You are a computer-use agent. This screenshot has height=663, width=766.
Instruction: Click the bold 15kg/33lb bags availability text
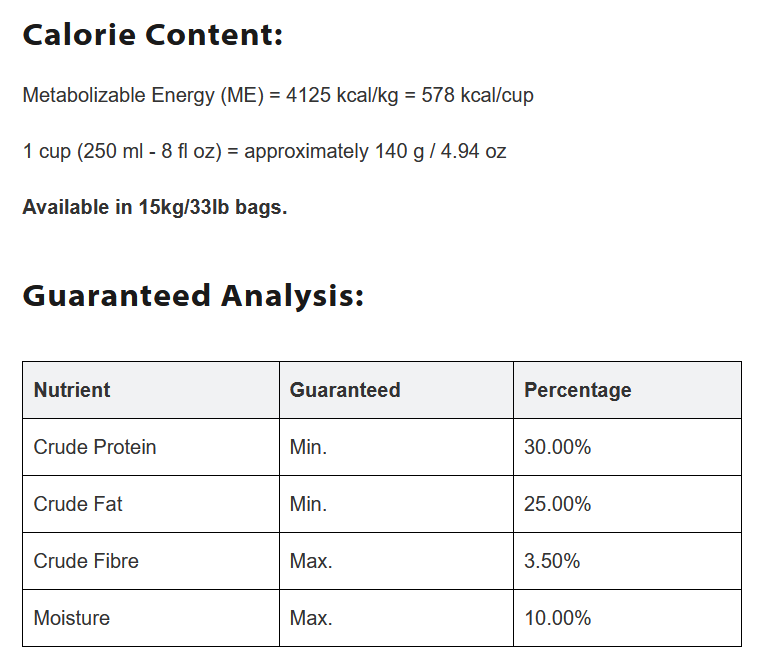(x=155, y=208)
